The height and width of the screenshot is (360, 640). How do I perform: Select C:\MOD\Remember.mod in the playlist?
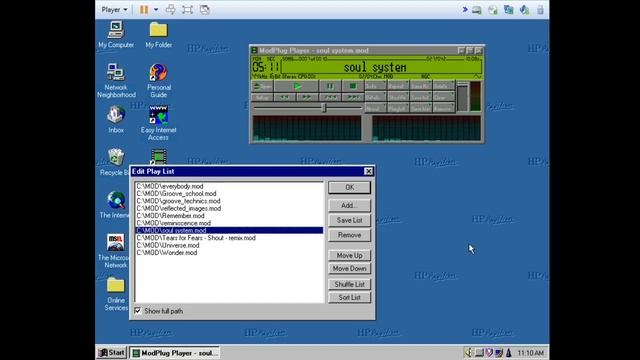(229, 216)
